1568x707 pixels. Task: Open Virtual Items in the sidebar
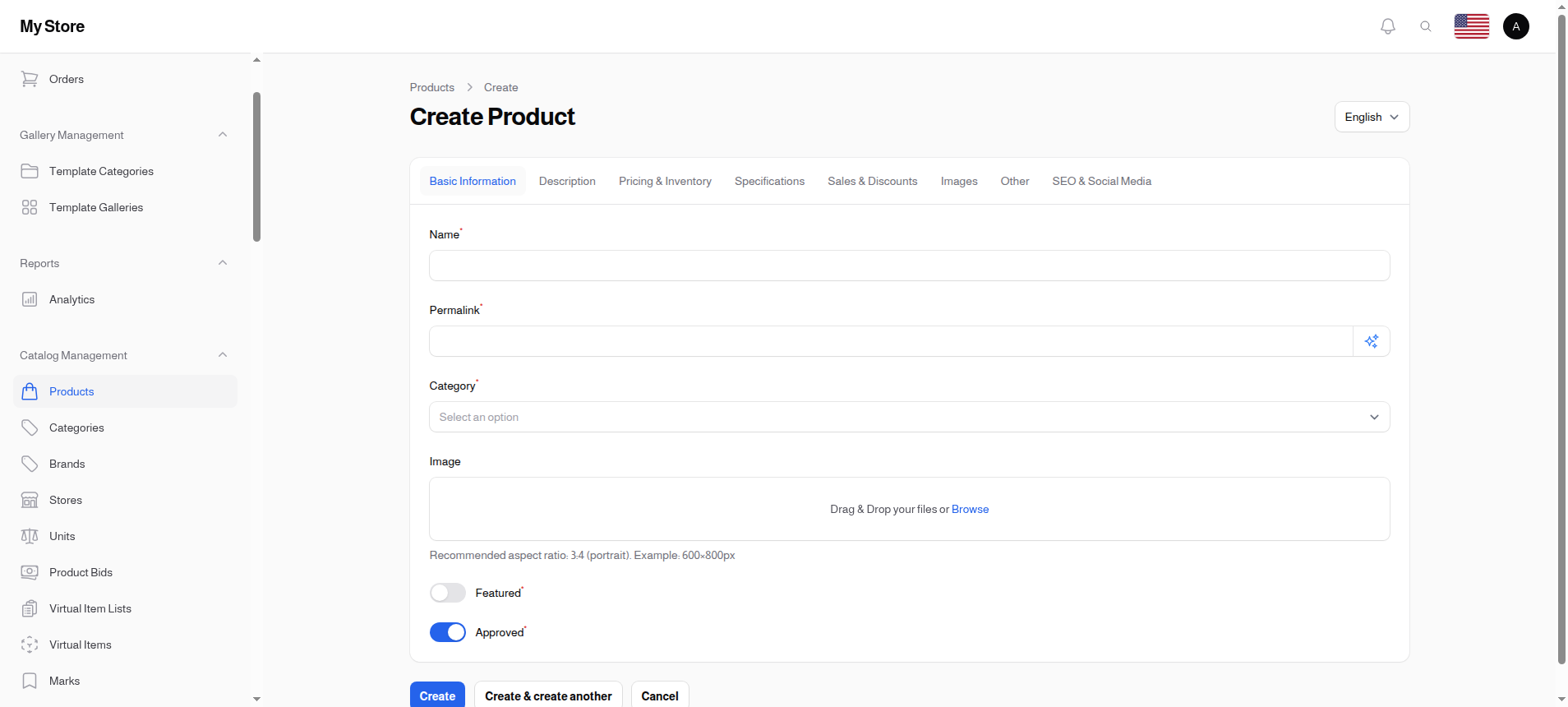pos(125,645)
